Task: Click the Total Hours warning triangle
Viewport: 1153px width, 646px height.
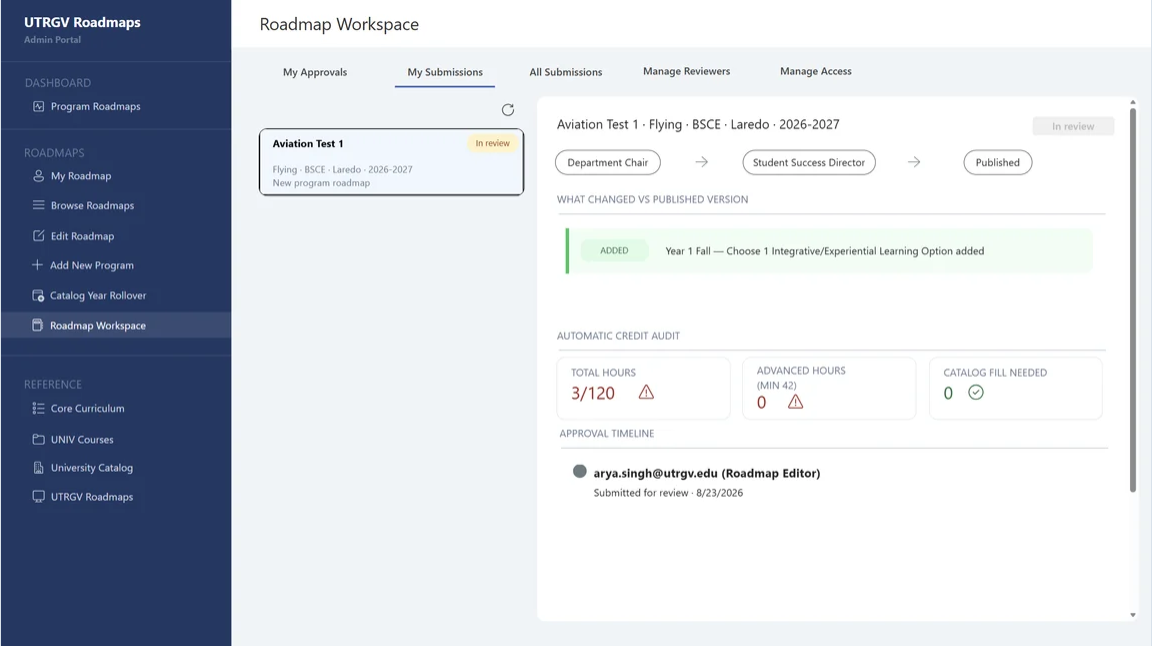Action: coord(646,392)
